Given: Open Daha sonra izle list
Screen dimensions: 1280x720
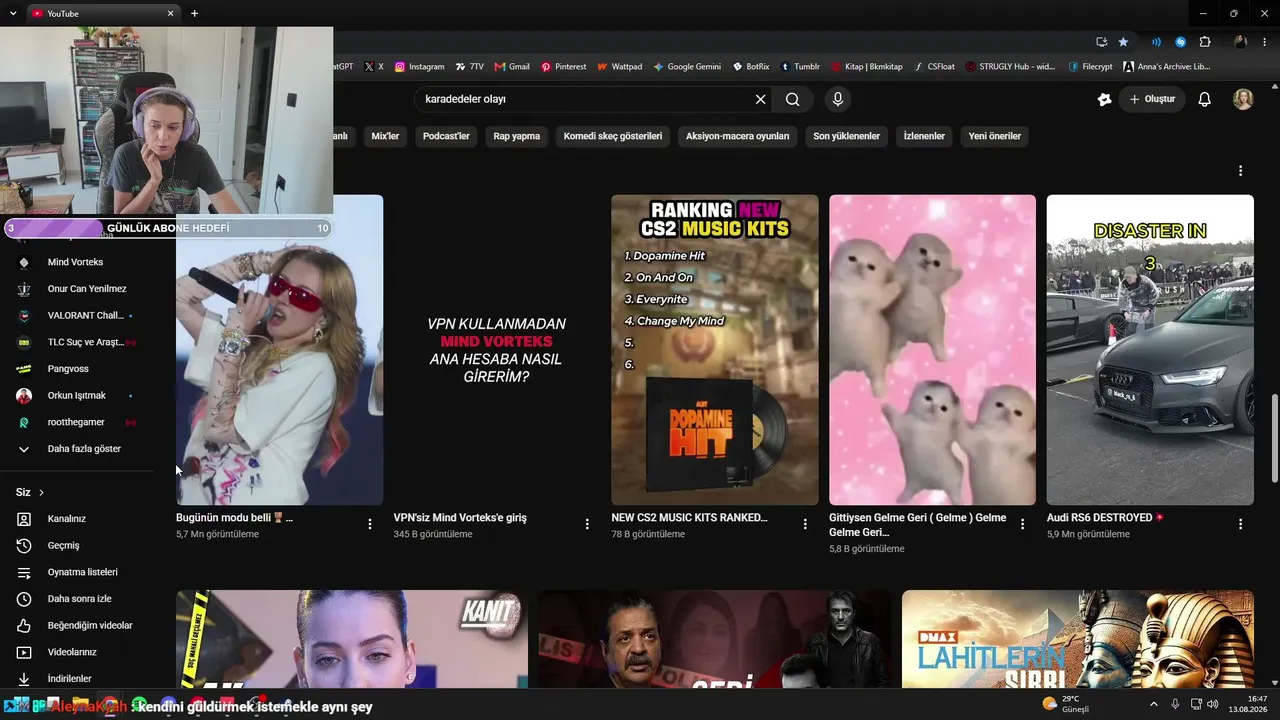Looking at the screenshot, I should click(77, 599).
